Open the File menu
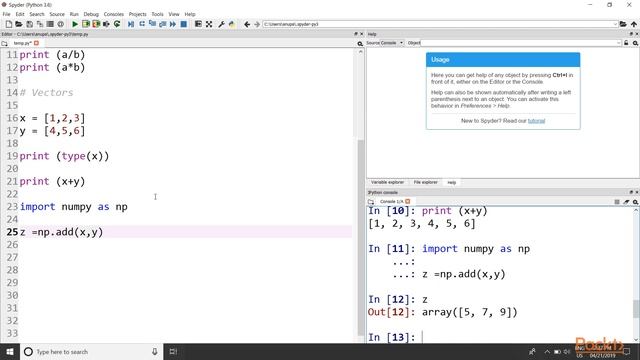The height and width of the screenshot is (360, 640). [x=7, y=14]
